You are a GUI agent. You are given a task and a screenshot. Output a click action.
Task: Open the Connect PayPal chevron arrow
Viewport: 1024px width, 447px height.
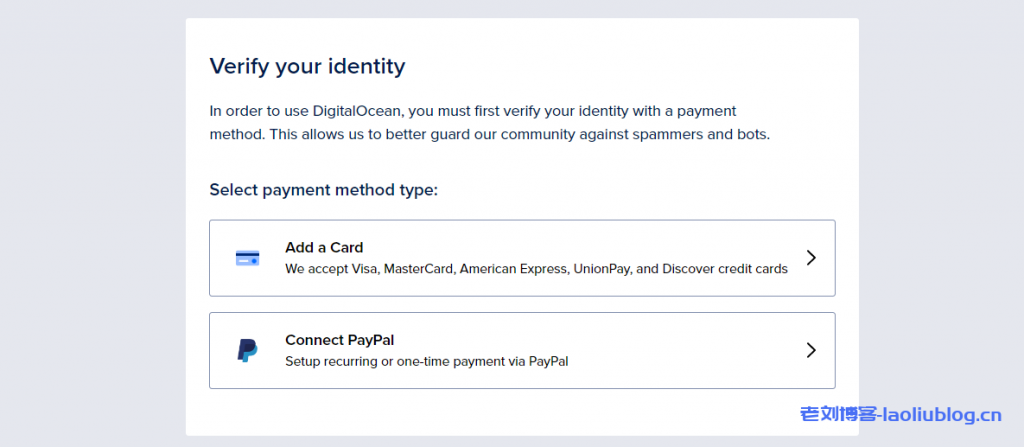(x=811, y=350)
